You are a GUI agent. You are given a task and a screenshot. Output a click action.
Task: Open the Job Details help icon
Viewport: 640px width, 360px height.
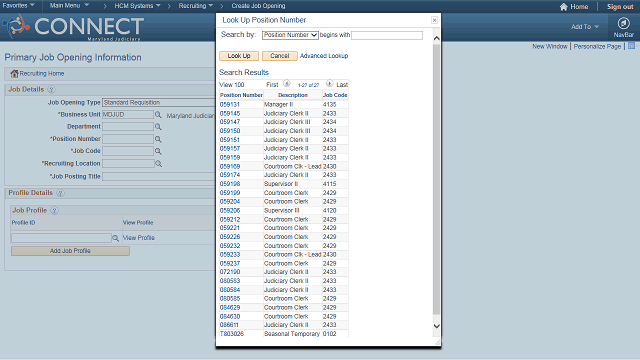point(51,89)
